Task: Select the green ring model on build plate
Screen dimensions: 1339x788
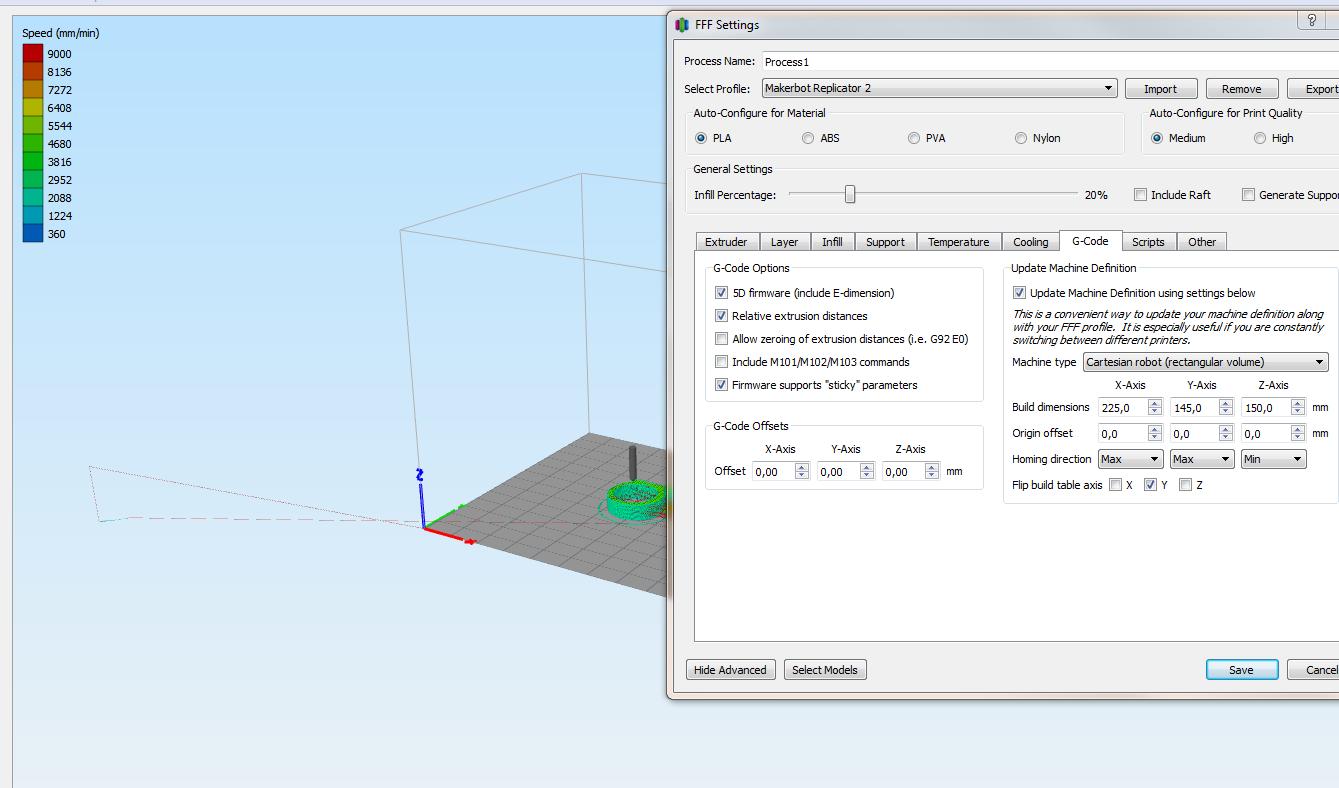Action: tap(634, 501)
